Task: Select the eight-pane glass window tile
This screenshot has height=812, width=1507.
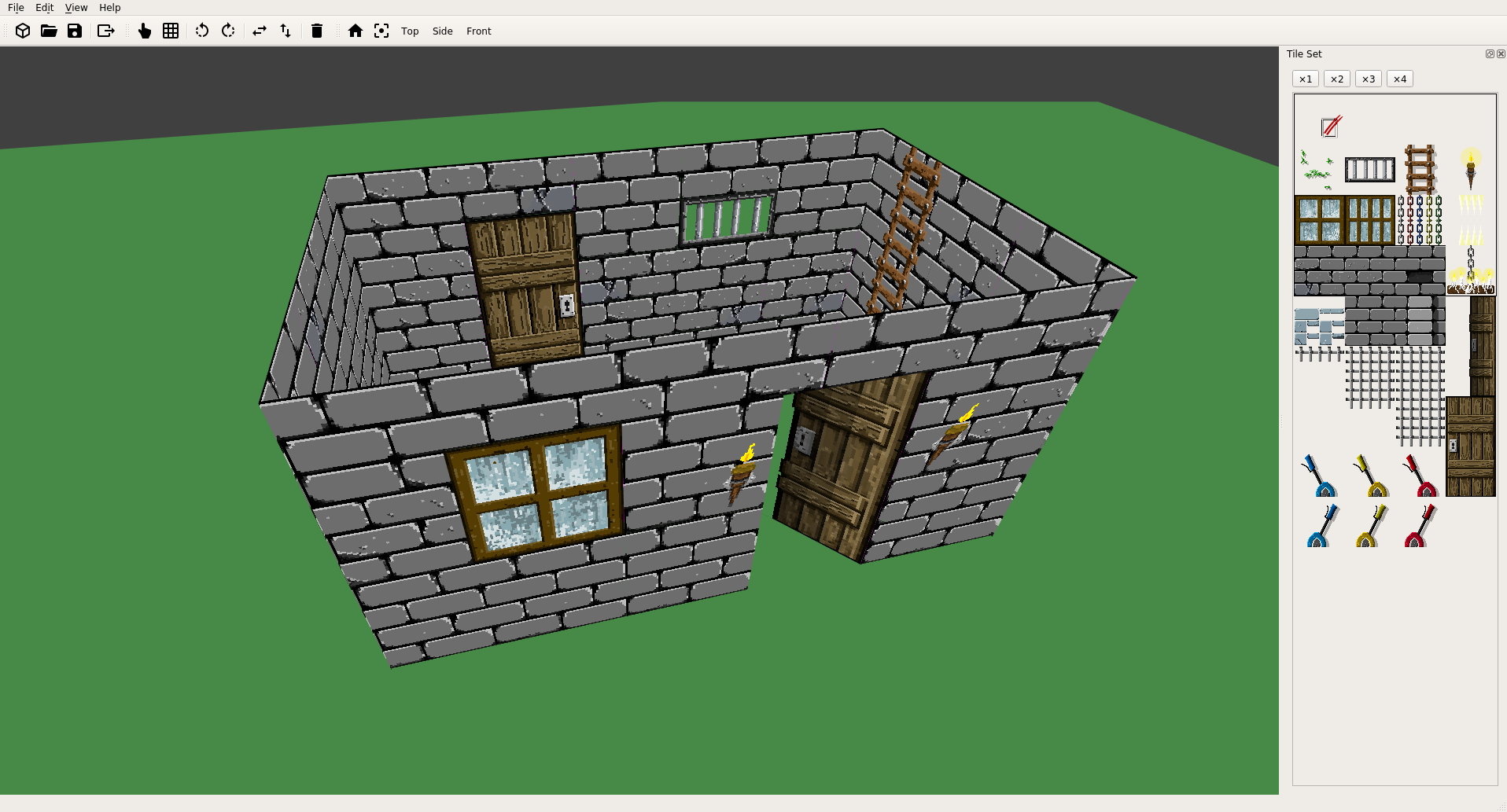Action: pyautogui.click(x=1369, y=220)
